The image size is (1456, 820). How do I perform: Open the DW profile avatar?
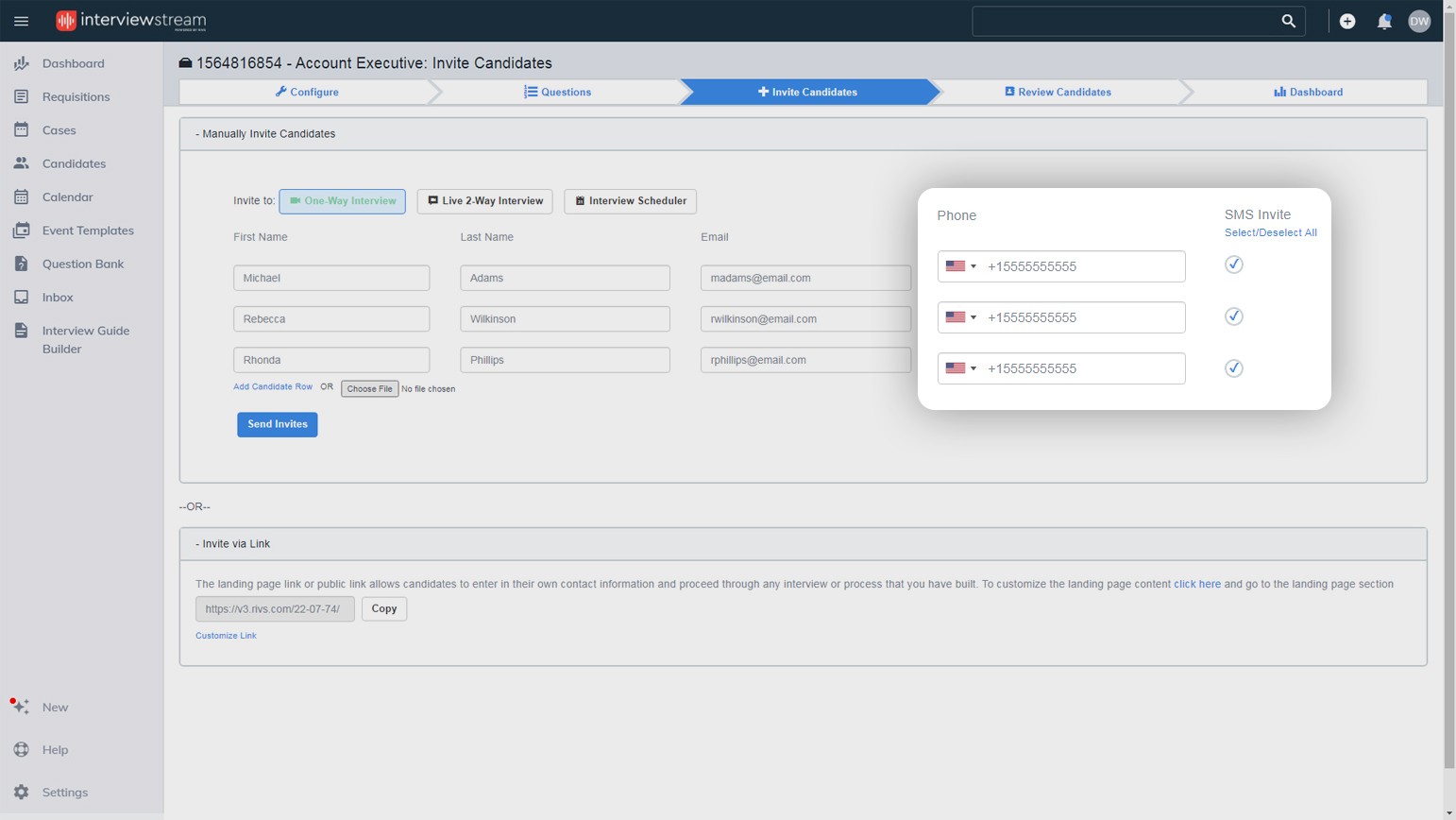1419,20
